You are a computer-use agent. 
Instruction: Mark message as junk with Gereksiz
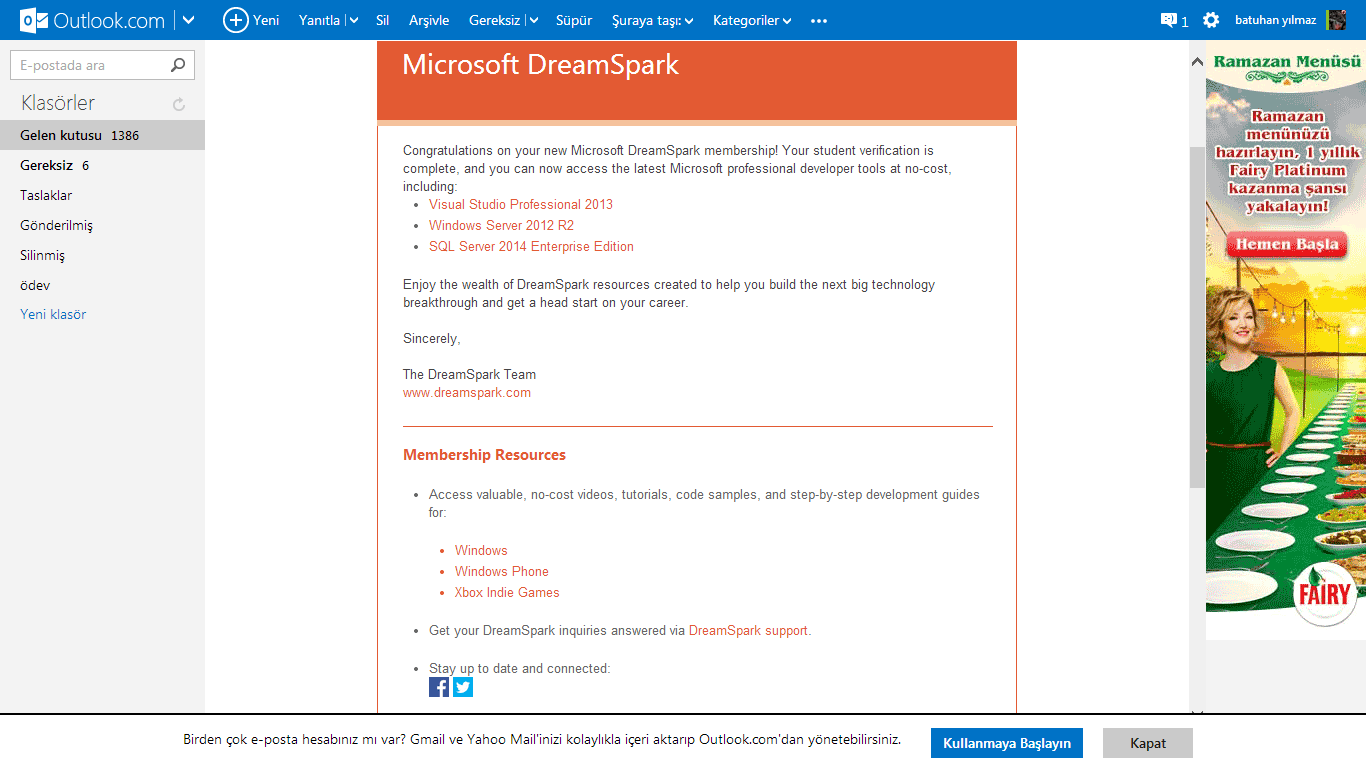click(495, 20)
